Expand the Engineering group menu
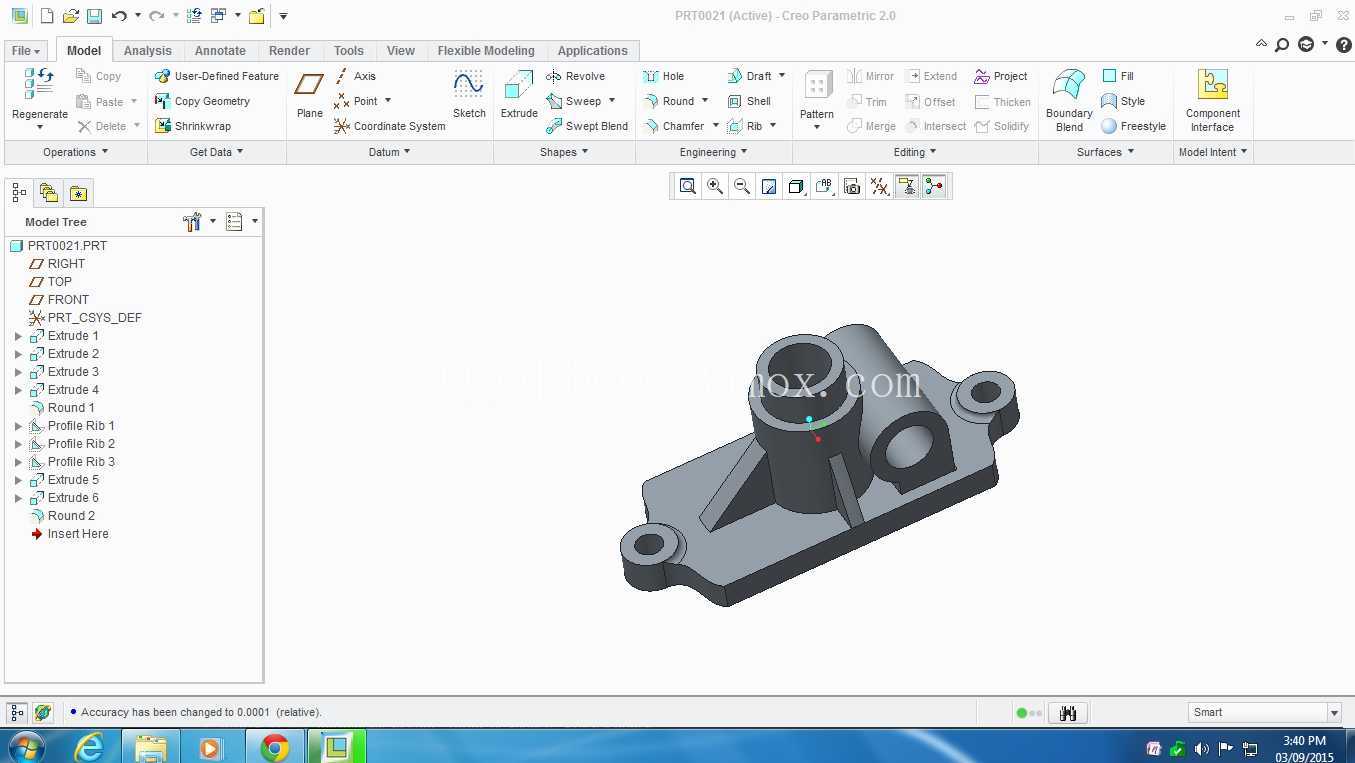The height and width of the screenshot is (763, 1355). click(714, 152)
